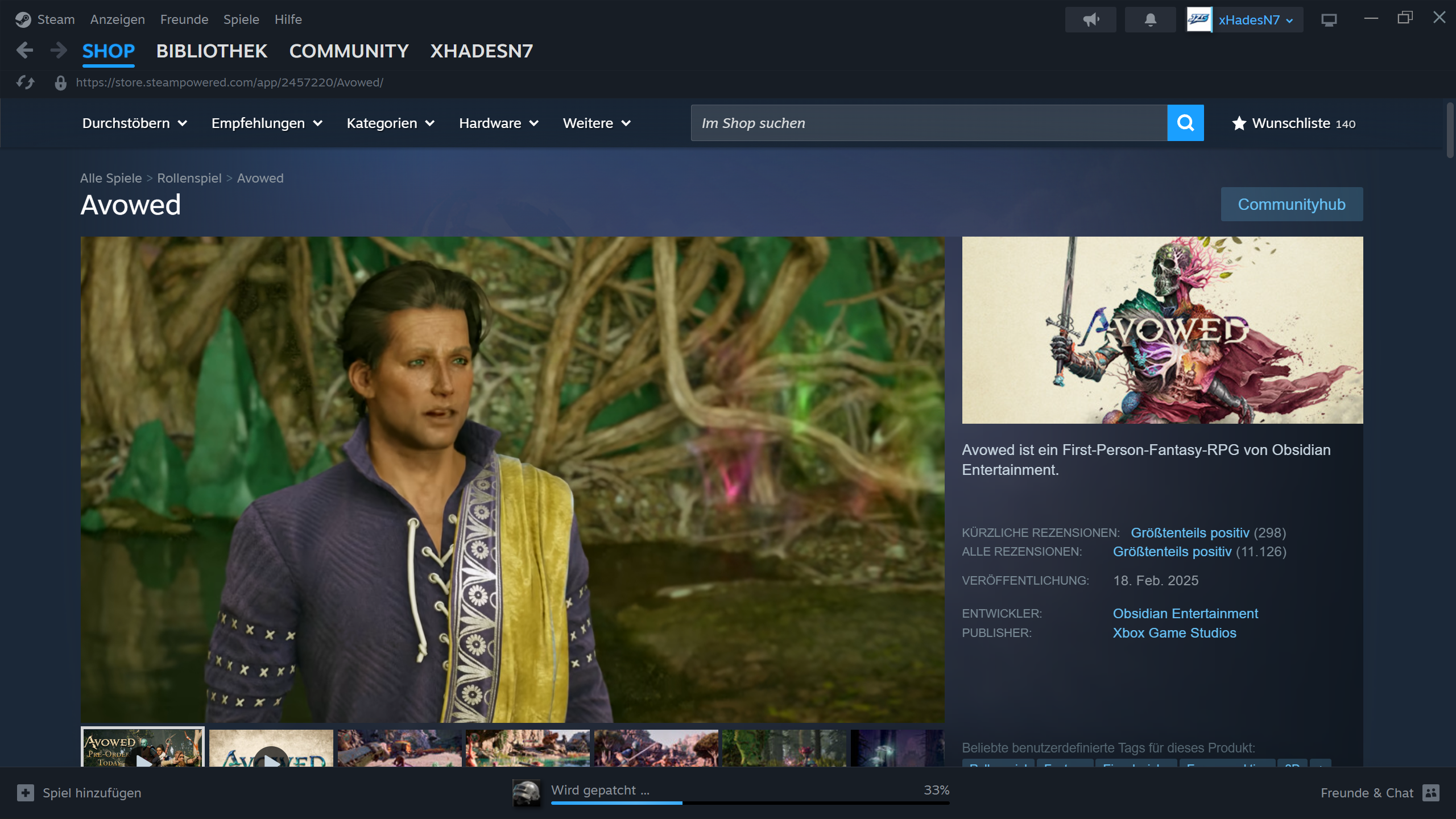Viewport: 1456px width, 819px height.
Task: Open the Freunde menu
Action: tap(184, 19)
